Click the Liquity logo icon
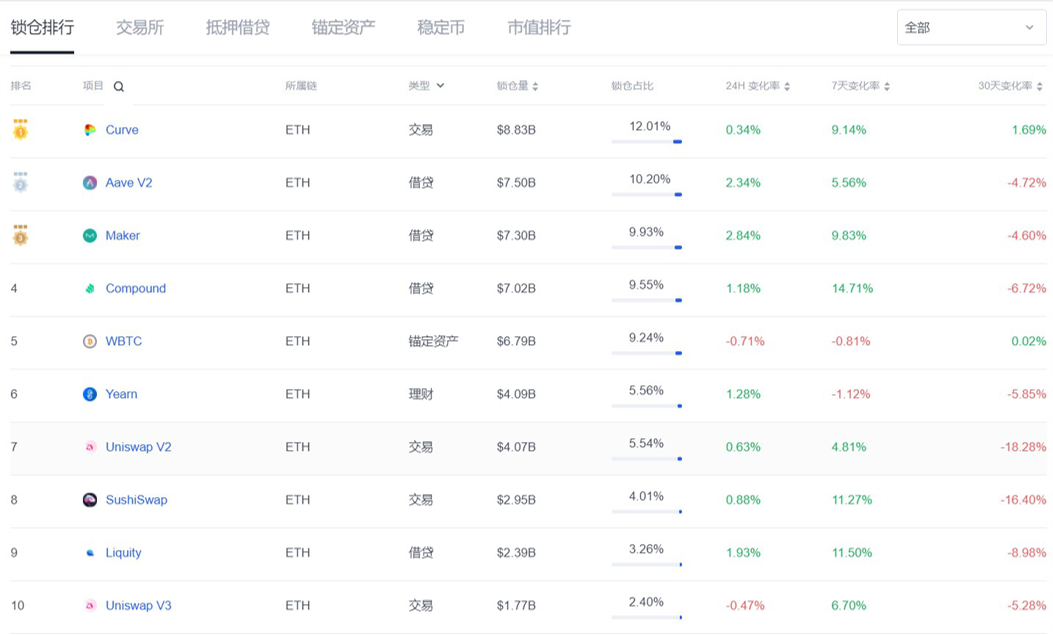 click(x=89, y=553)
